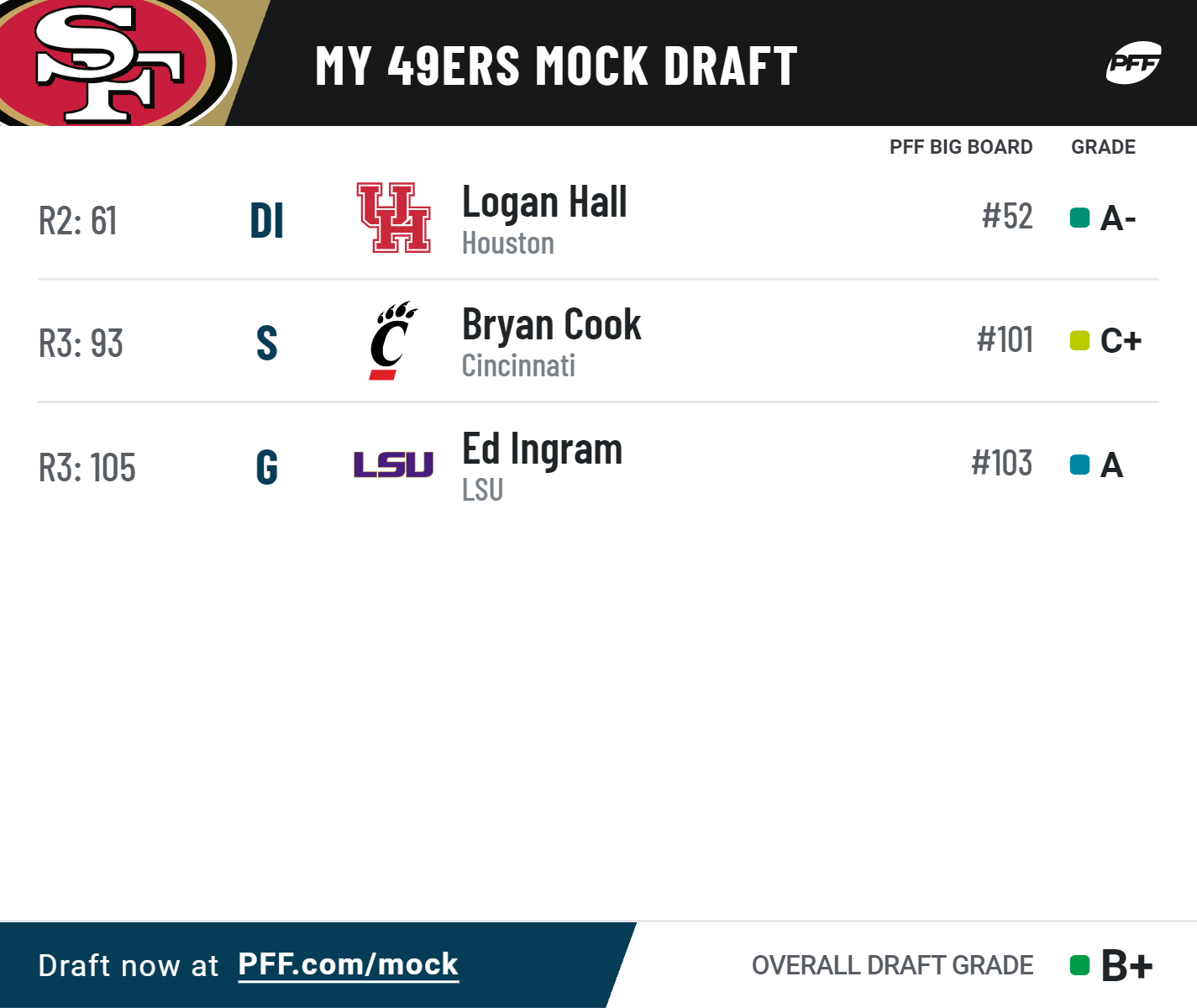This screenshot has height=1008, width=1197.
Task: Open the PFF.com/mock link
Action: point(349,964)
